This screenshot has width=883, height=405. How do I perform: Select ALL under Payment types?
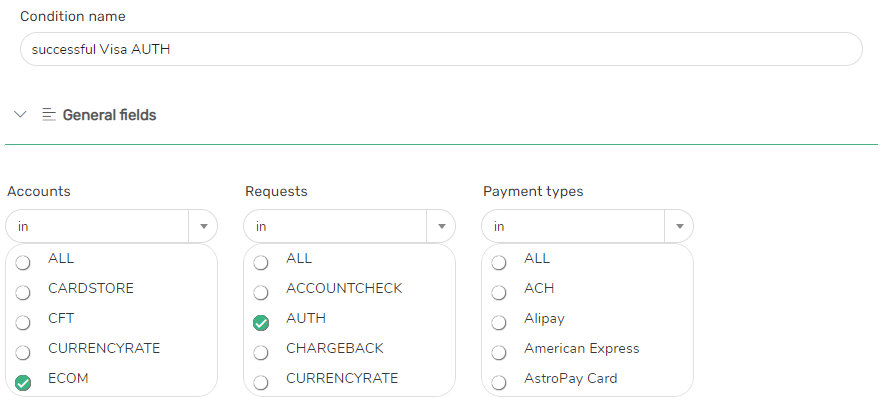pos(499,263)
